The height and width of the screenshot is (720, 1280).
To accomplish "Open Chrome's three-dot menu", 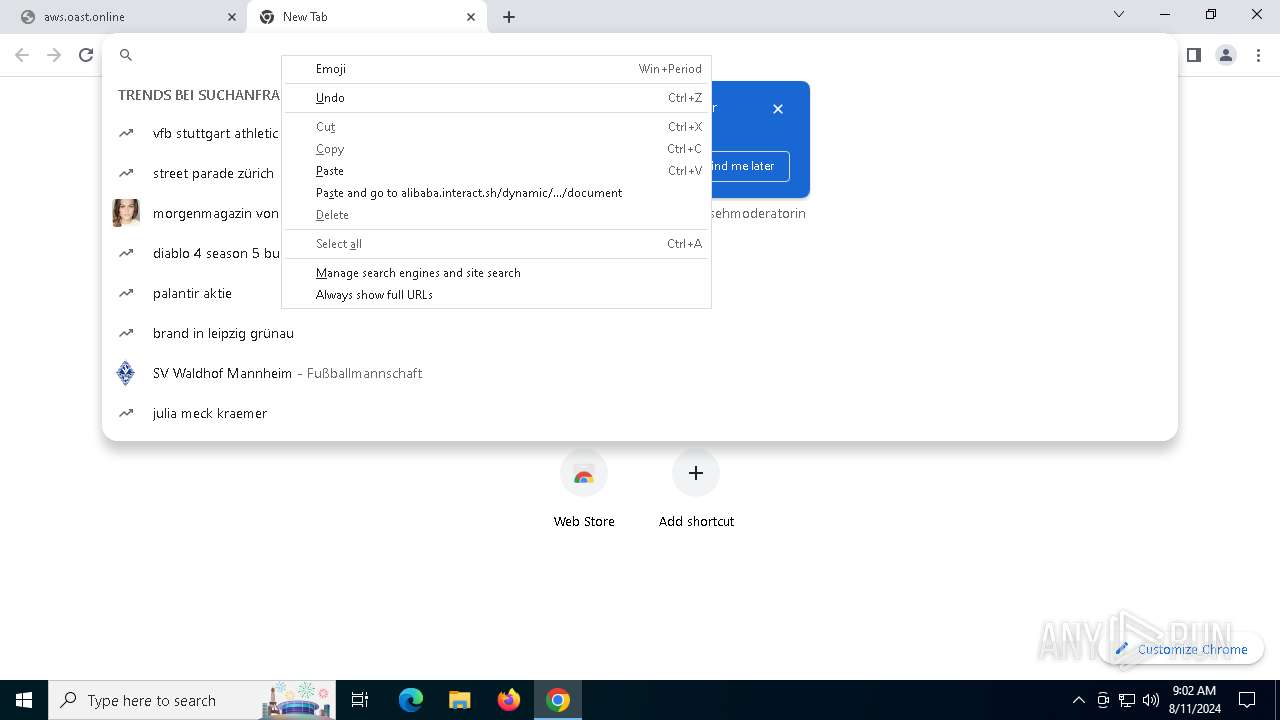I will (1258, 55).
